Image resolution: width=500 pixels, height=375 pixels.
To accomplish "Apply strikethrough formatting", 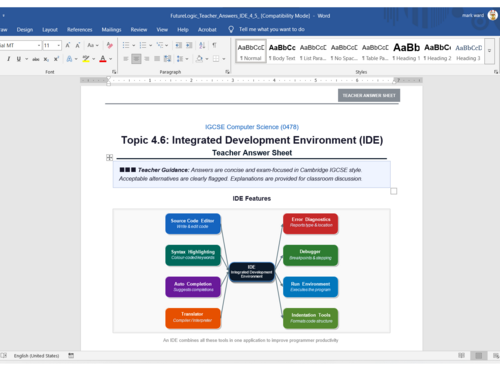I will tap(36, 59).
